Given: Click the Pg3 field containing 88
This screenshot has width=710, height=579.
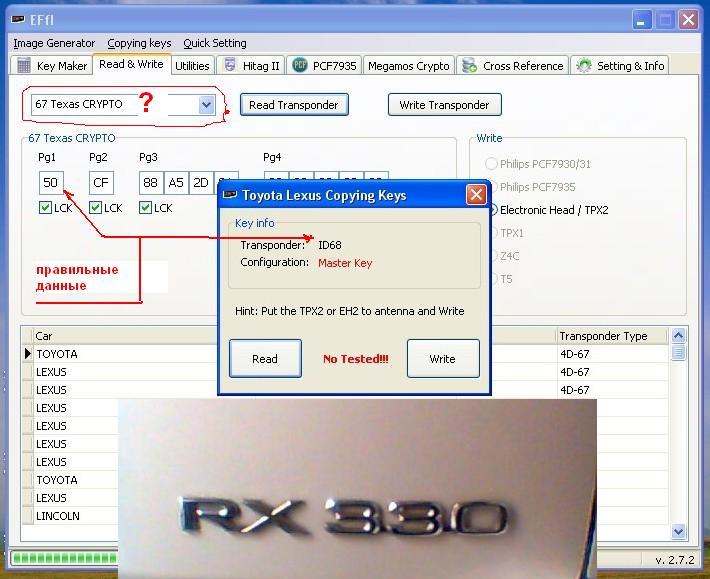Looking at the screenshot, I should tap(150, 182).
